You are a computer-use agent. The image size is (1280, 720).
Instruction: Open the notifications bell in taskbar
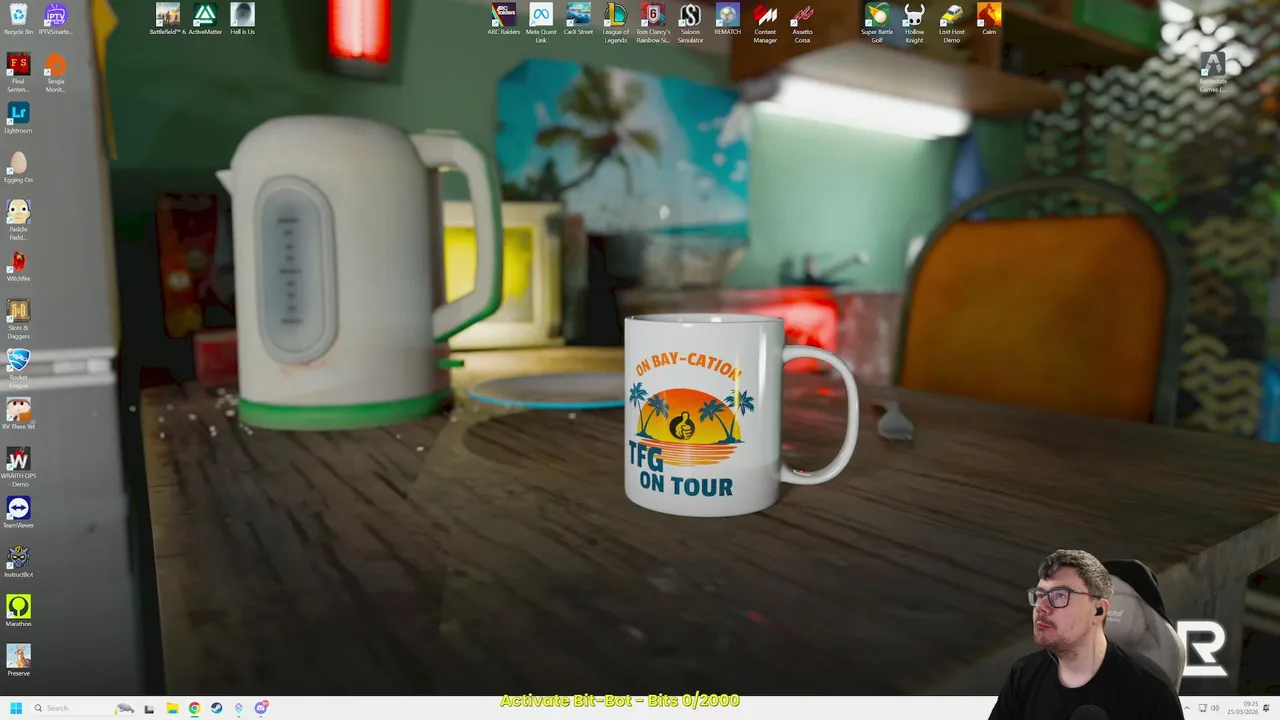pyautogui.click(x=1266, y=708)
